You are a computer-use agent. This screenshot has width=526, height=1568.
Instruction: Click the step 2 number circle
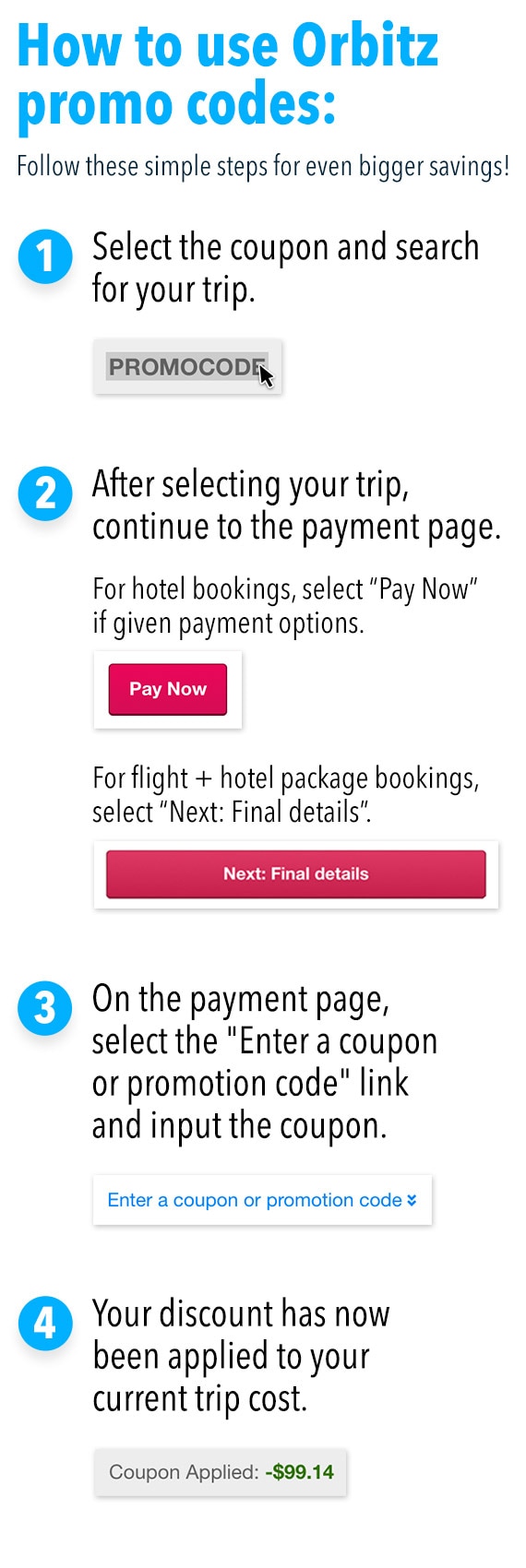coord(45,493)
